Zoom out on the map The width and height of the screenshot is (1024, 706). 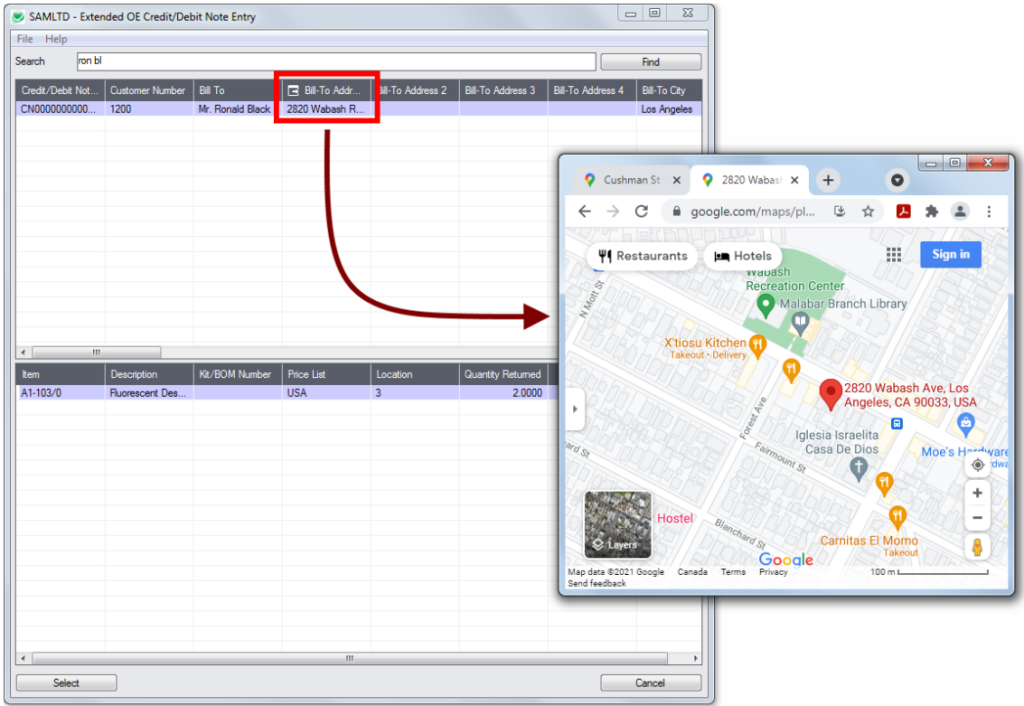(x=978, y=518)
